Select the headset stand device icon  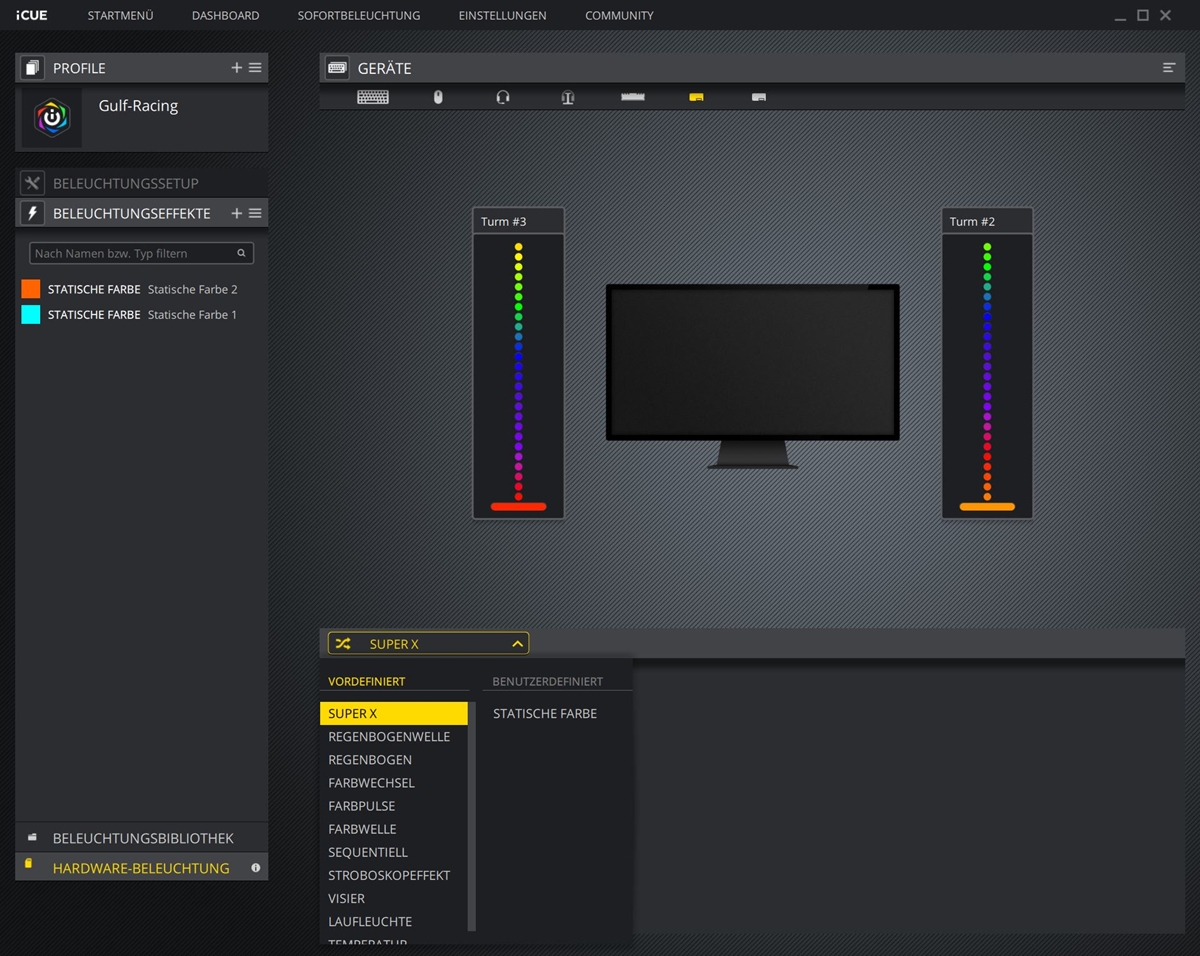pyautogui.click(x=568, y=97)
